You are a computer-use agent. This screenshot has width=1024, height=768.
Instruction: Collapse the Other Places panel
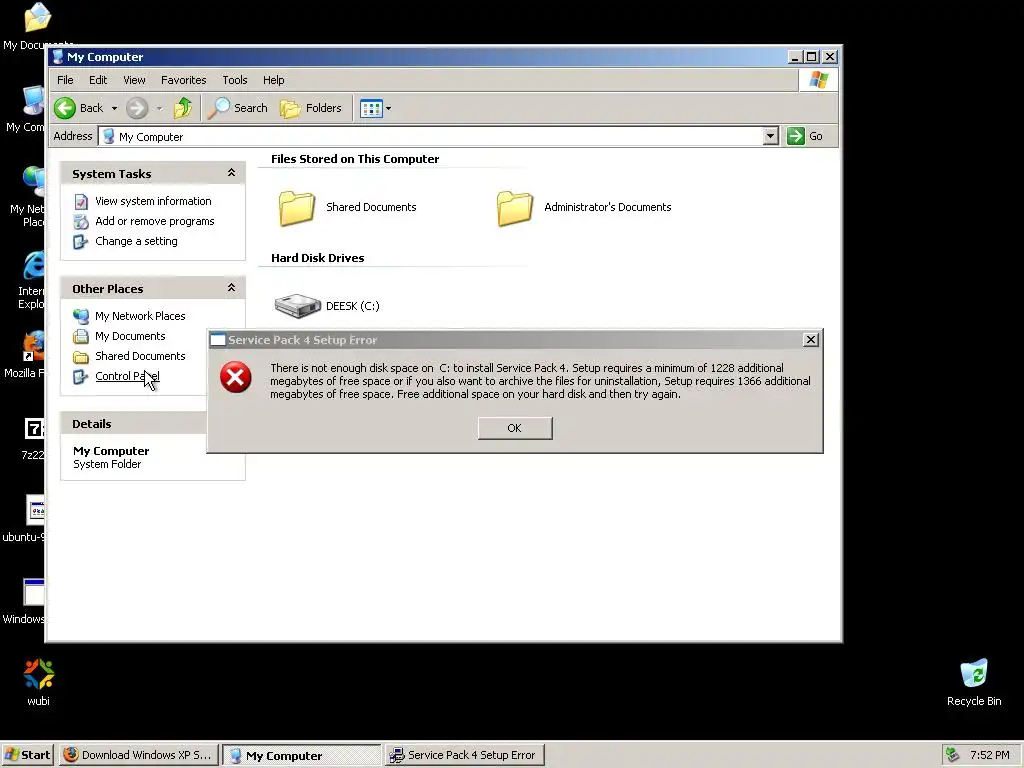231,288
